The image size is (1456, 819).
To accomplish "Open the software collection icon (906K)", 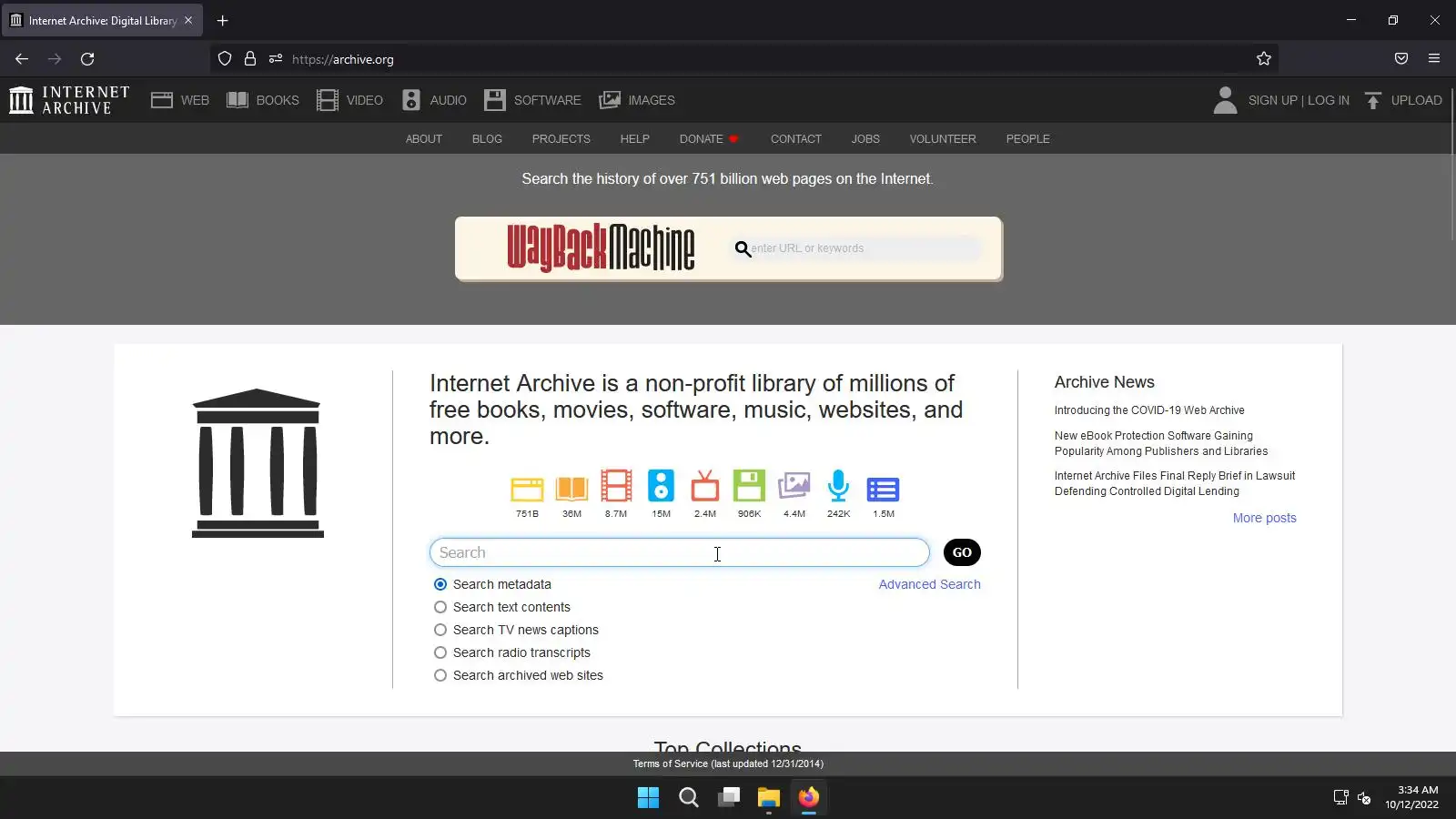I will point(749,486).
